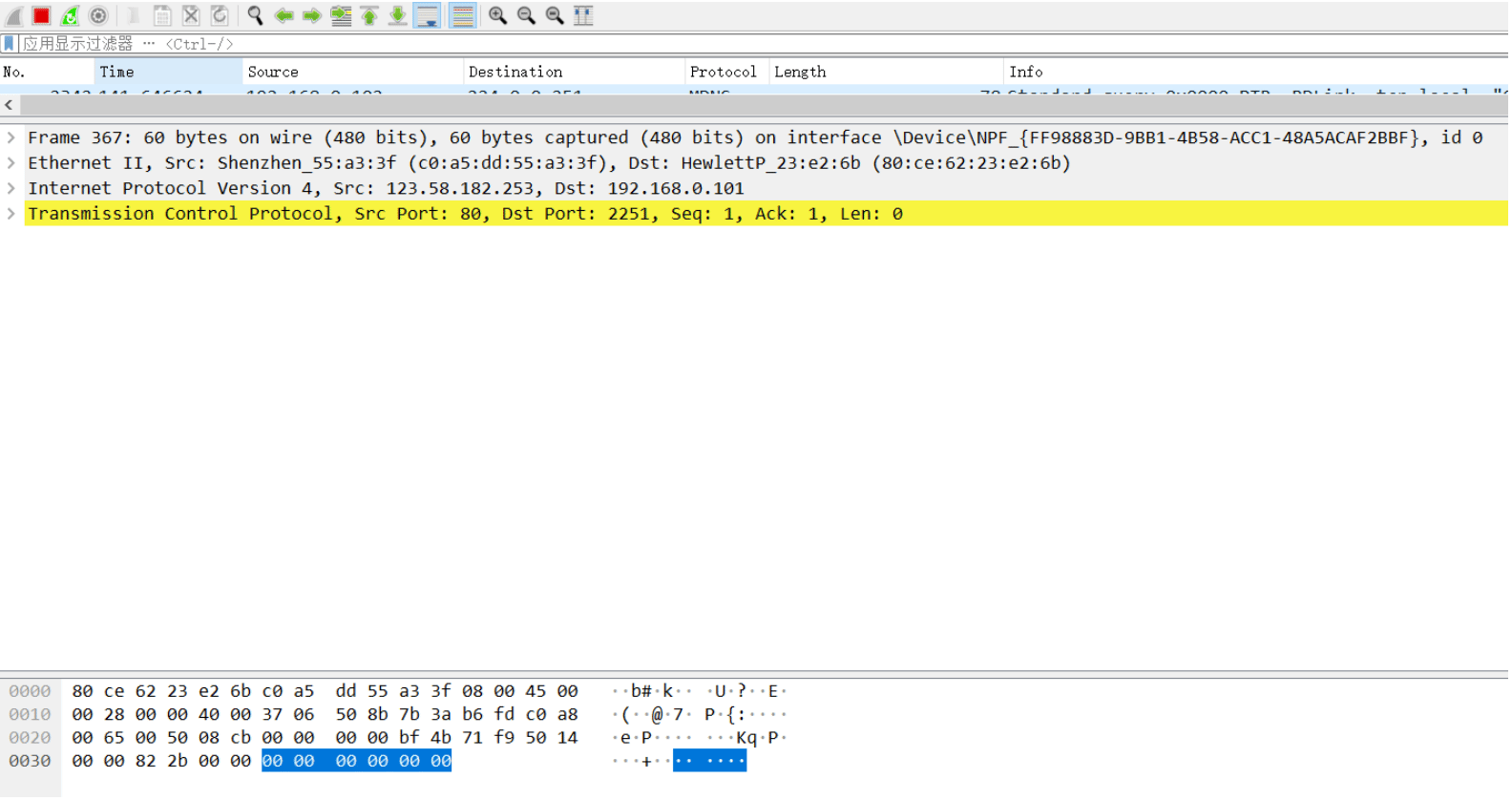Screen dimensions: 1512x800
Task: Stop capturing packets with red square
Action: (41, 15)
